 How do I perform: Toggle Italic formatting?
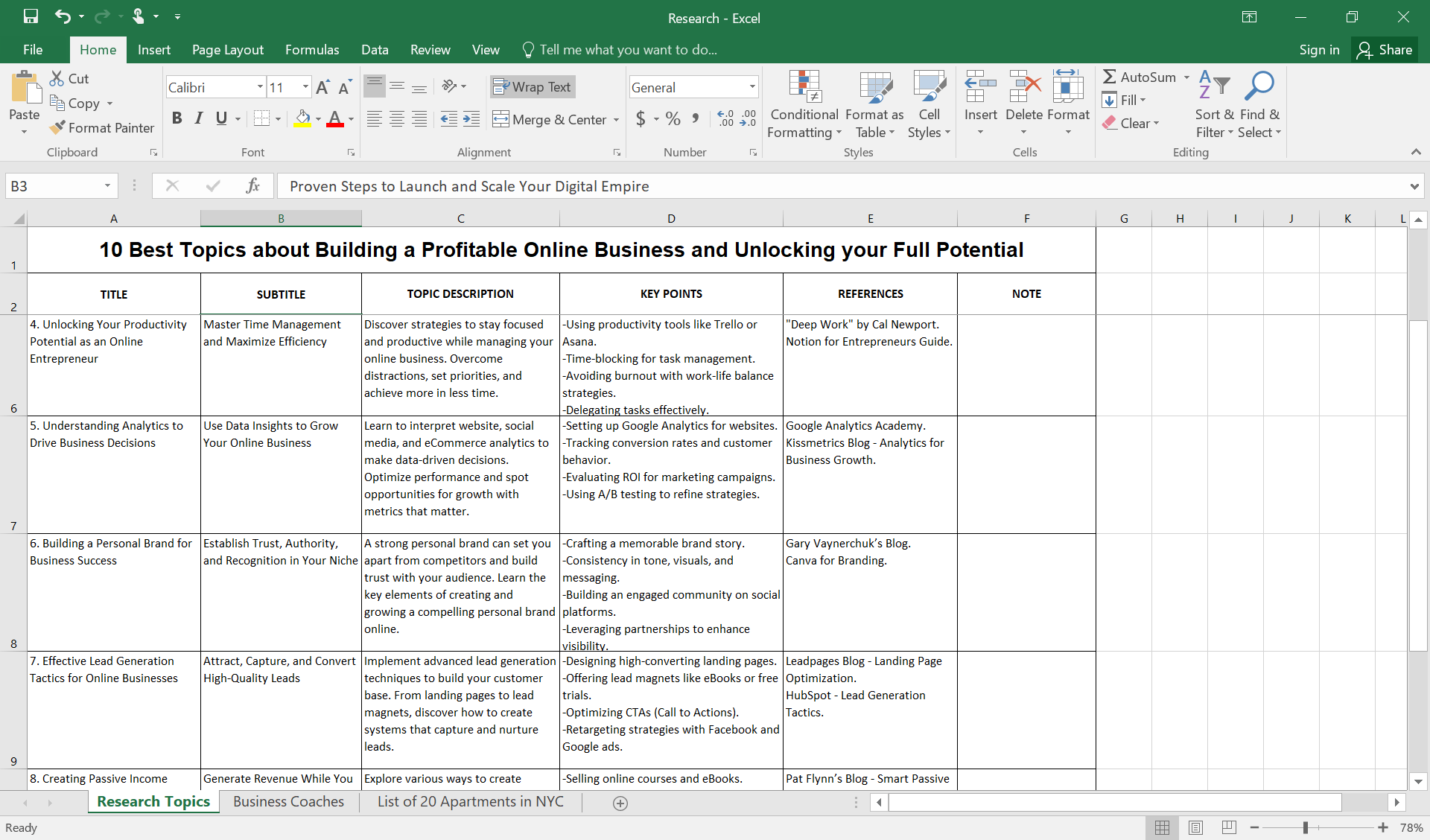199,118
